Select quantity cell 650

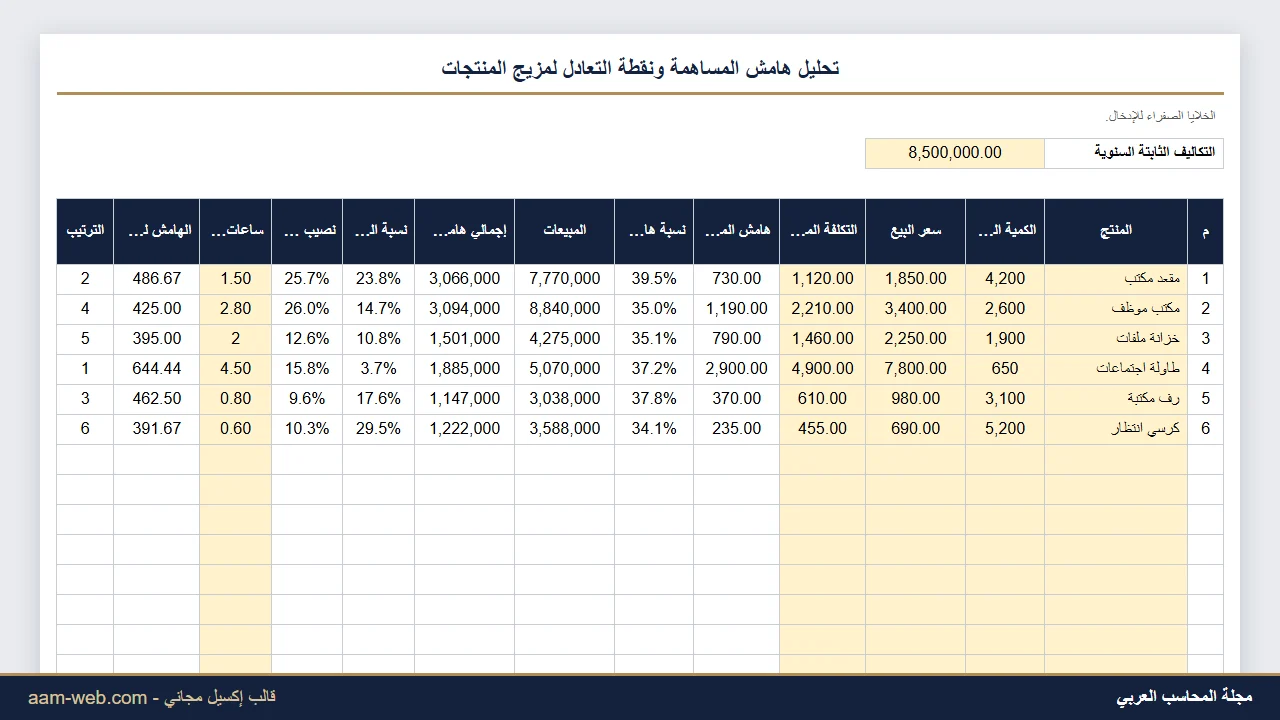[x=1005, y=369]
